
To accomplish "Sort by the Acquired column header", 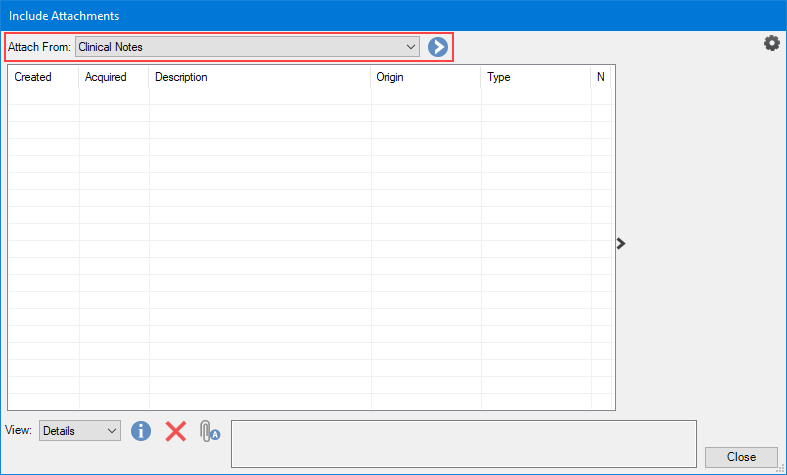I will (x=113, y=77).
